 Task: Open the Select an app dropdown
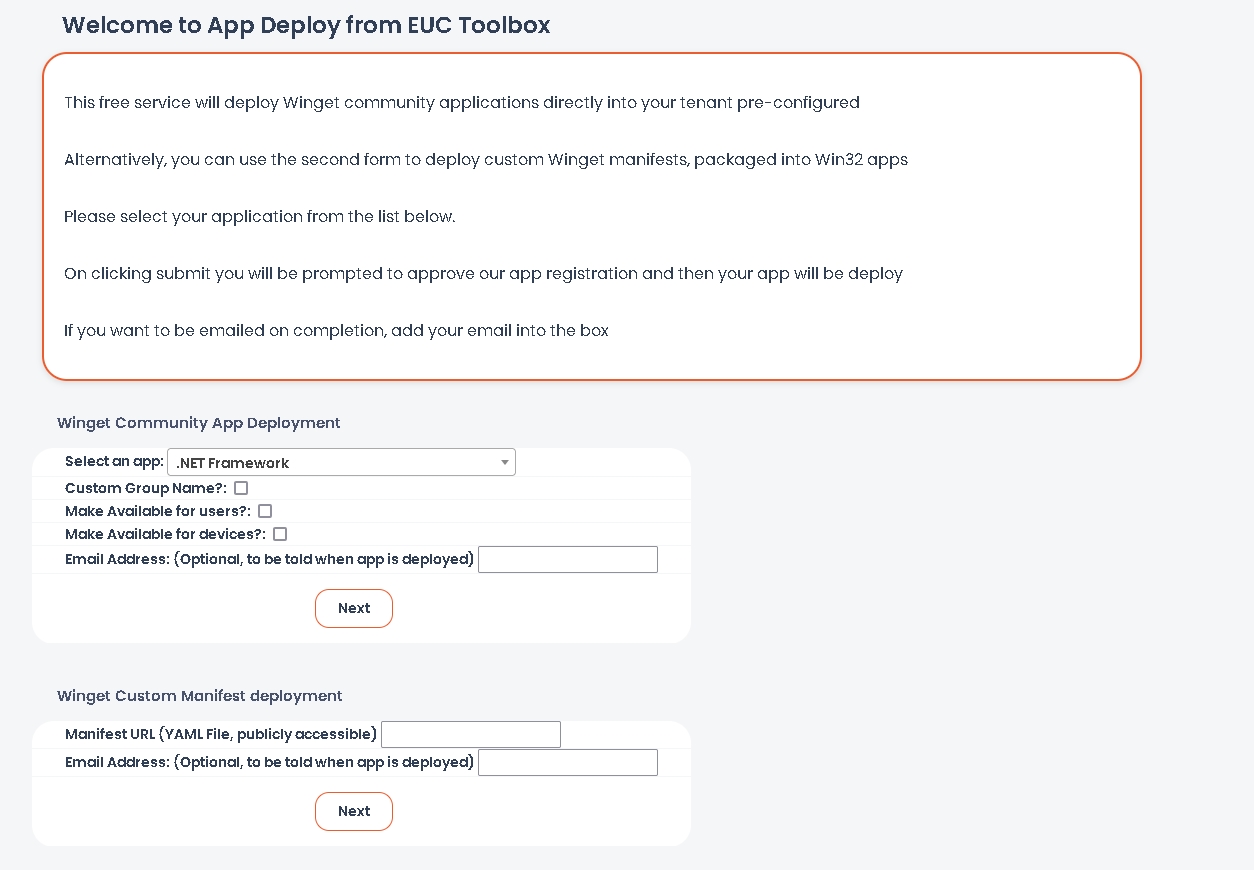click(340, 462)
